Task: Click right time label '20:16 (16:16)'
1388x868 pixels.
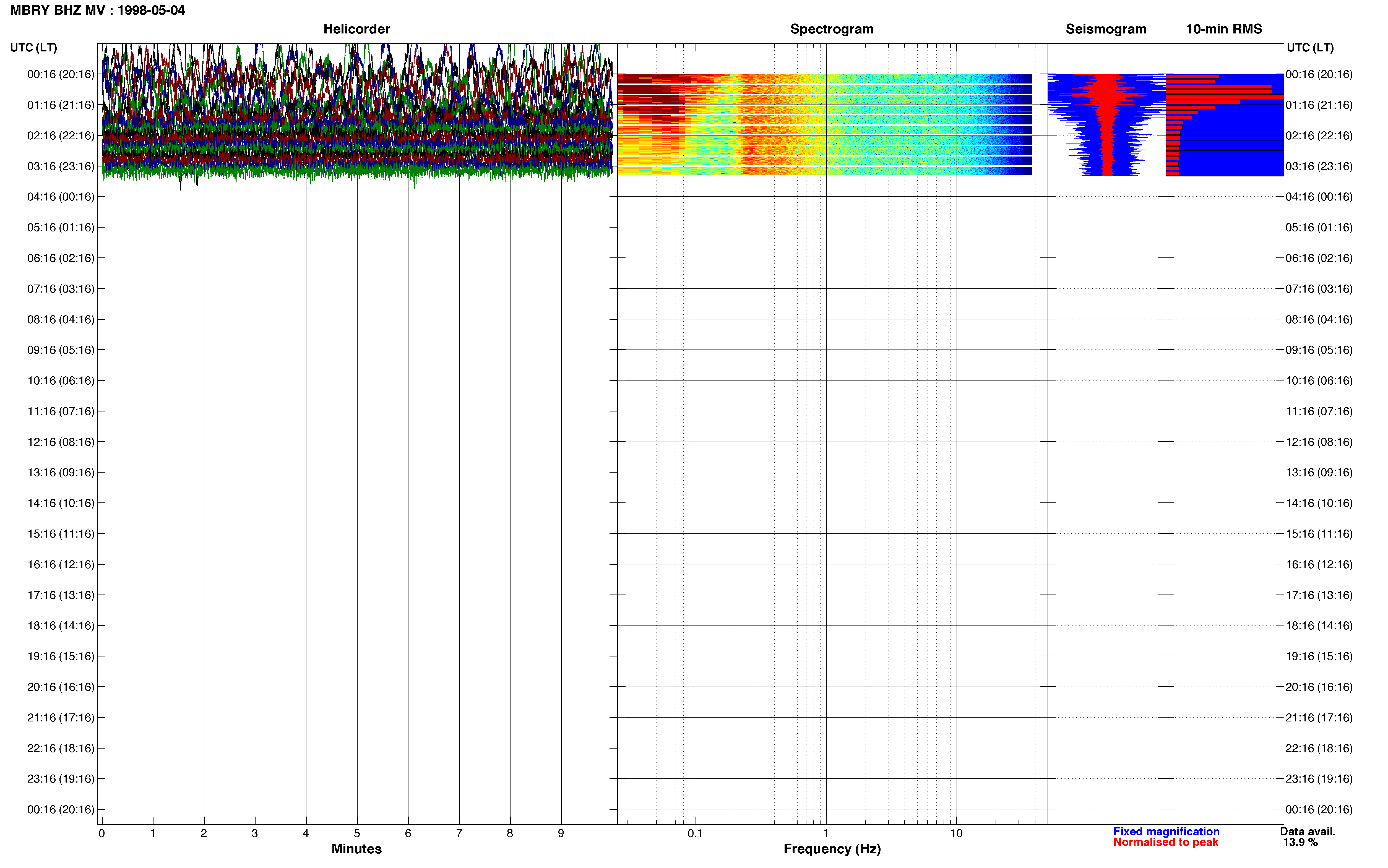Action: tap(1319, 687)
